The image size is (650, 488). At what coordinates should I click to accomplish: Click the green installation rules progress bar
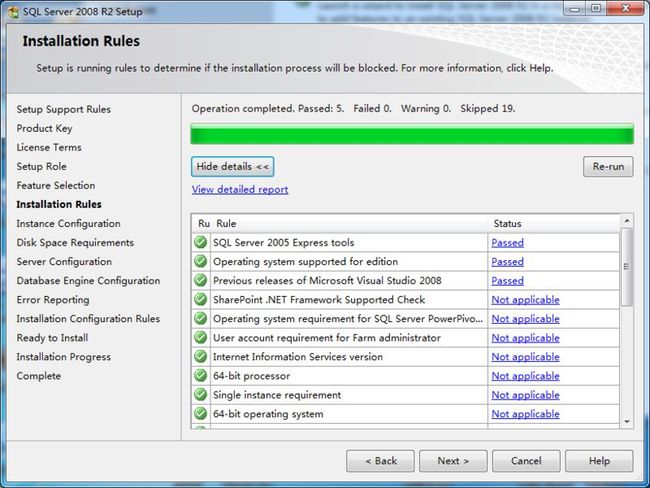click(x=412, y=134)
